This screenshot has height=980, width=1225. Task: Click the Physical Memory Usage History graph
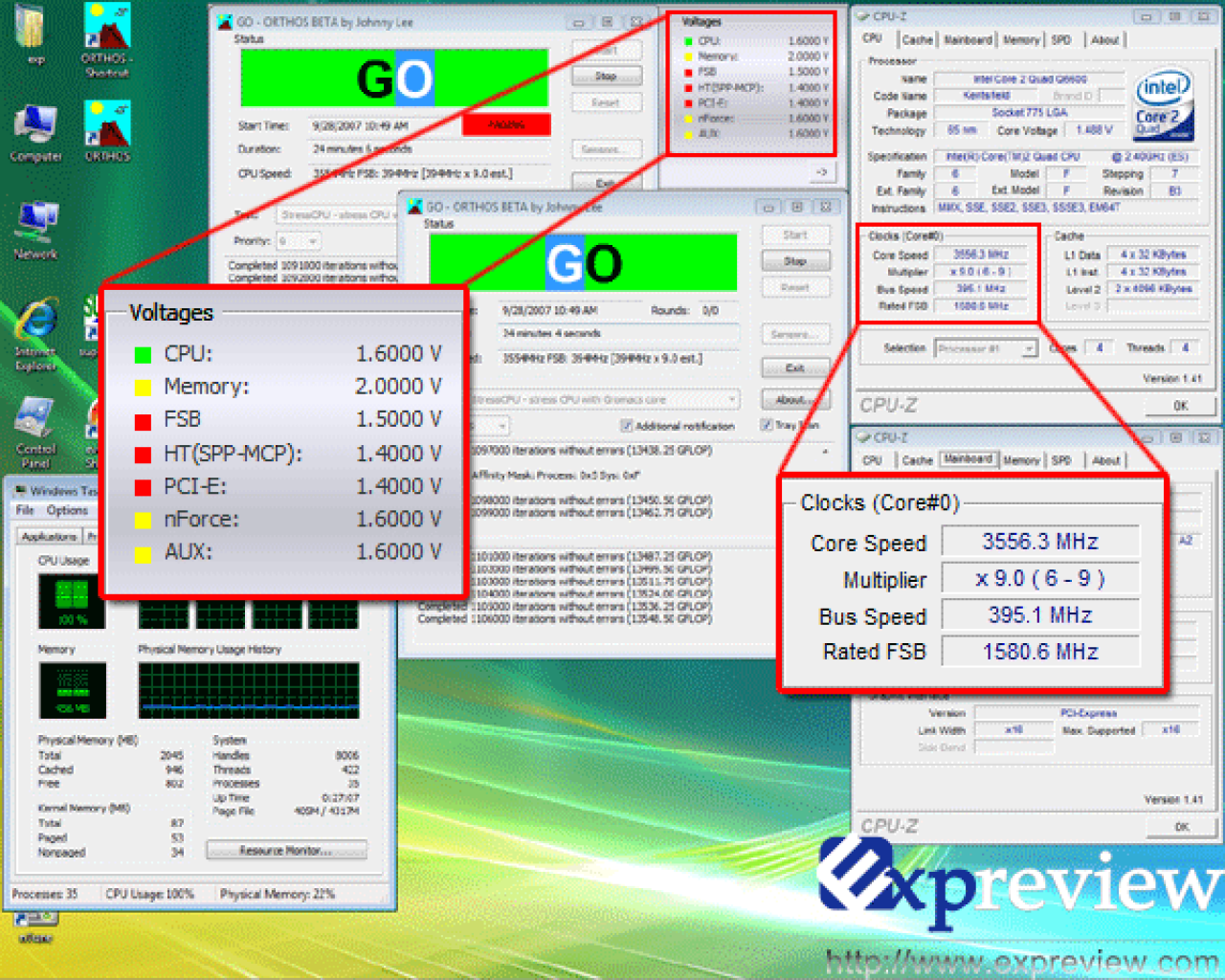(249, 690)
